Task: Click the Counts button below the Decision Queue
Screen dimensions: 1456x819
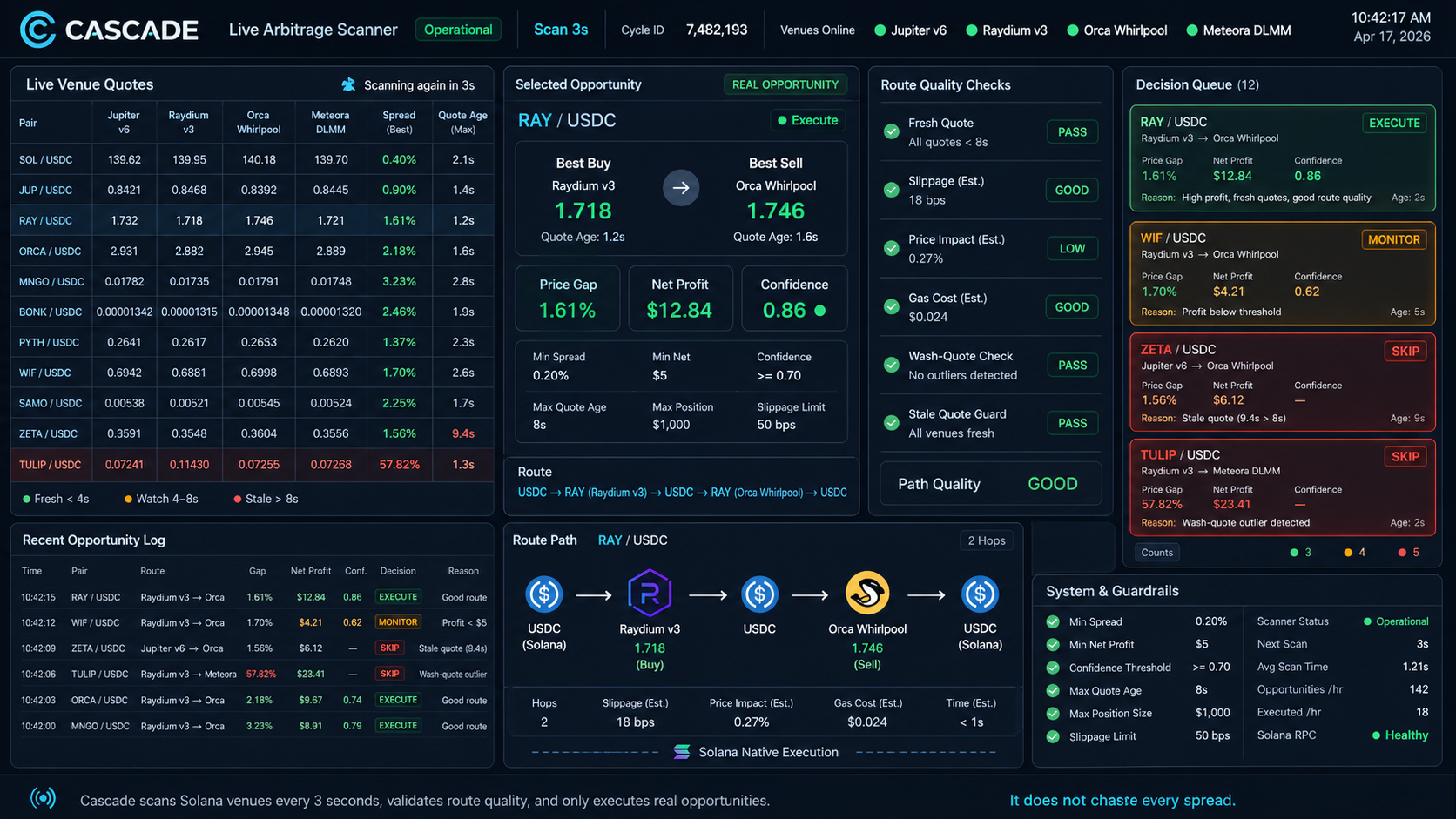Action: [x=1156, y=553]
